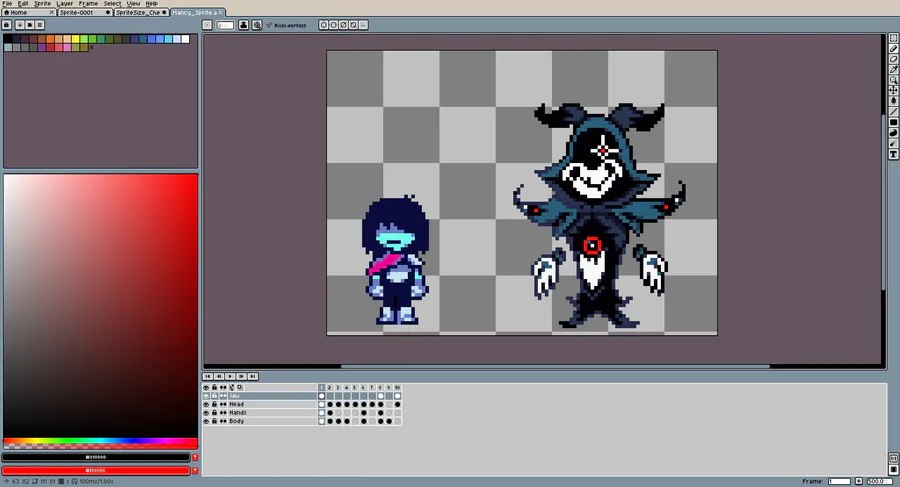Viewport: 900px width, 487px height.
Task: Select the Line tool
Action: (894, 111)
